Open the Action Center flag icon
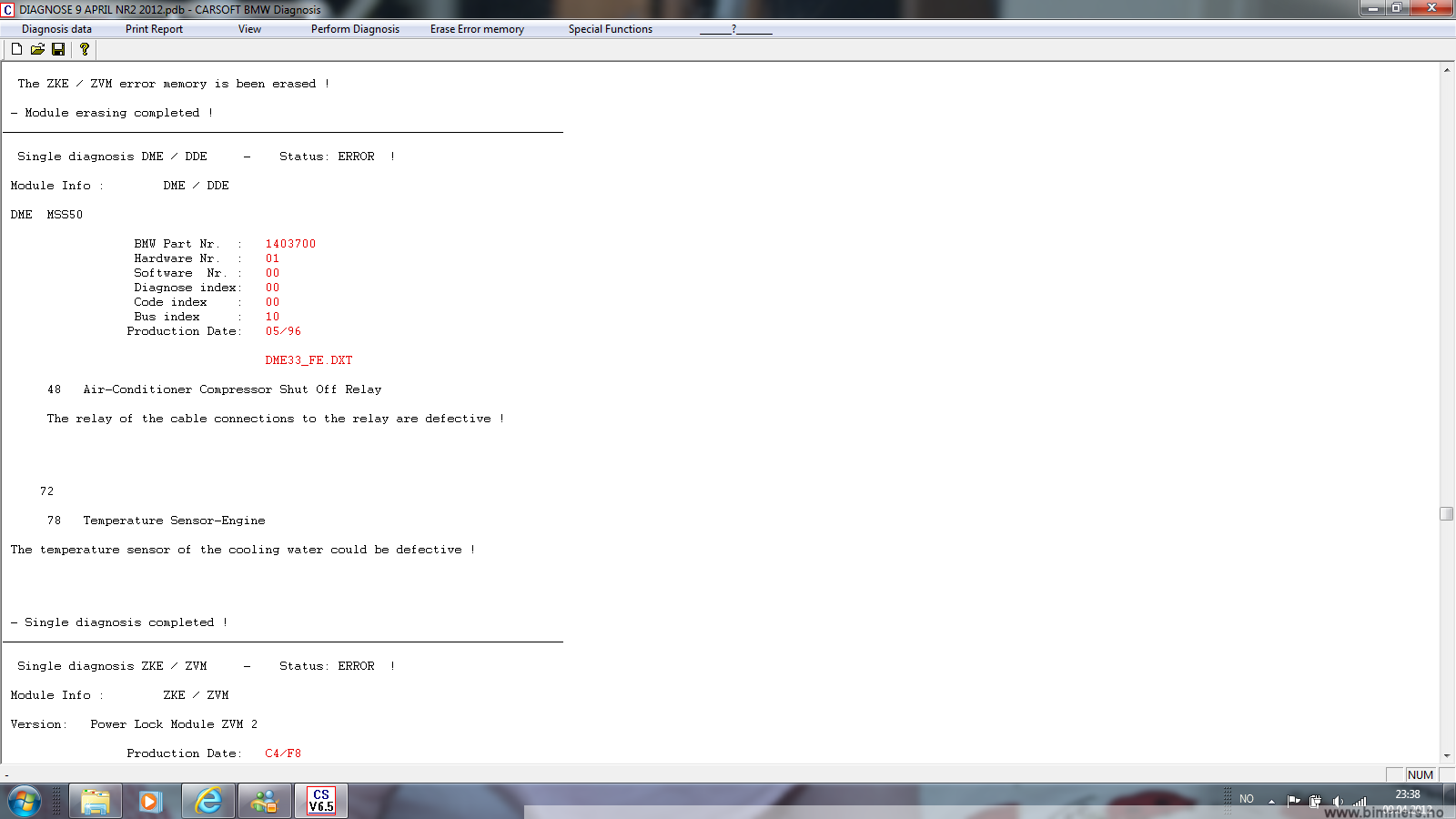The image size is (1456, 819). 1293,801
